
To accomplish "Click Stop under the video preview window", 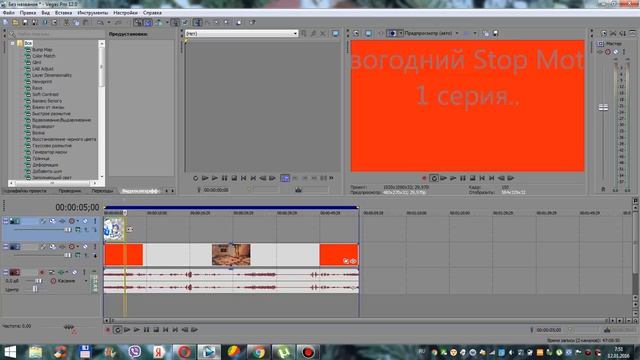I will [x=472, y=178].
